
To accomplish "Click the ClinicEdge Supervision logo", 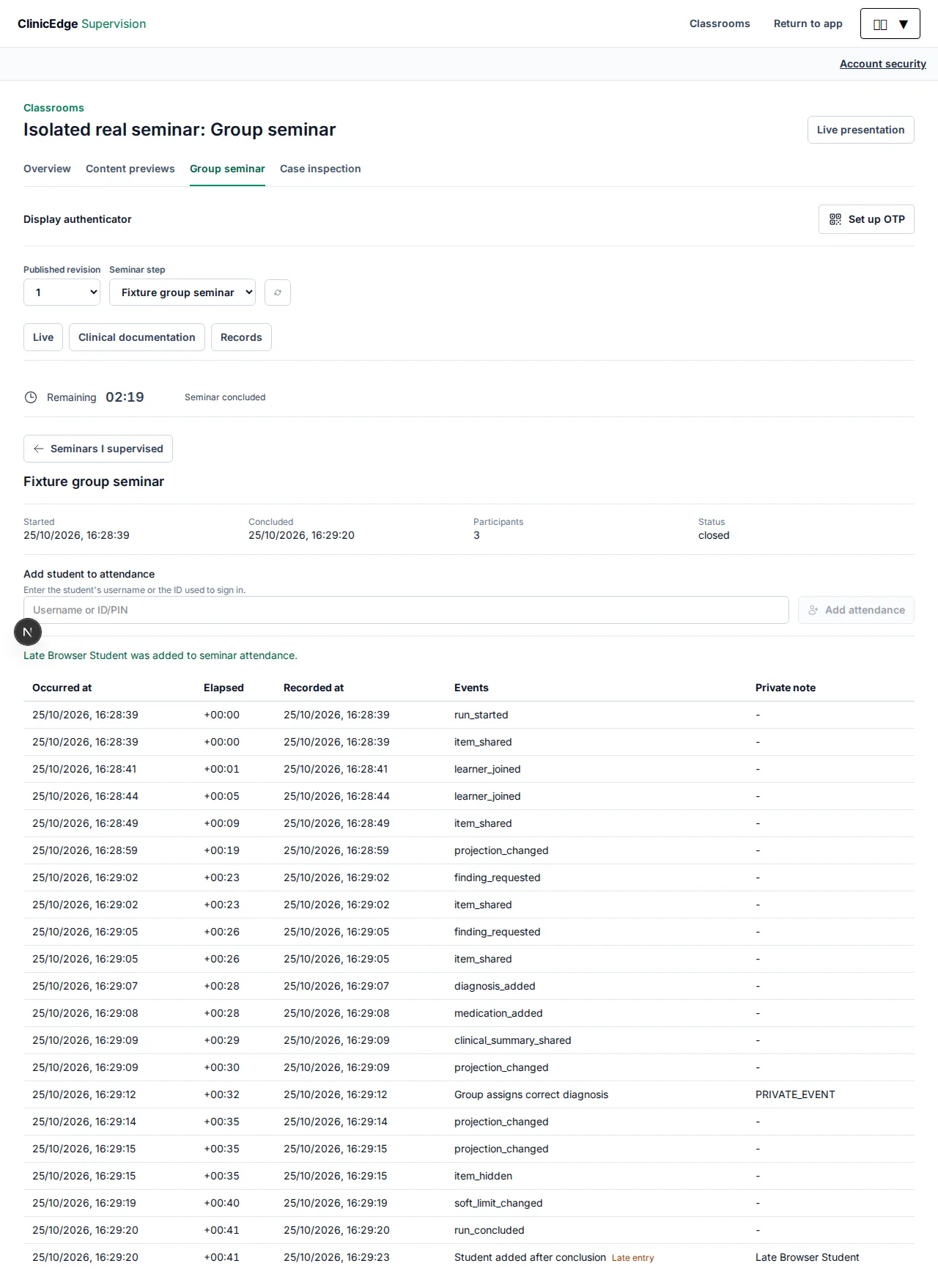I will 82,23.
